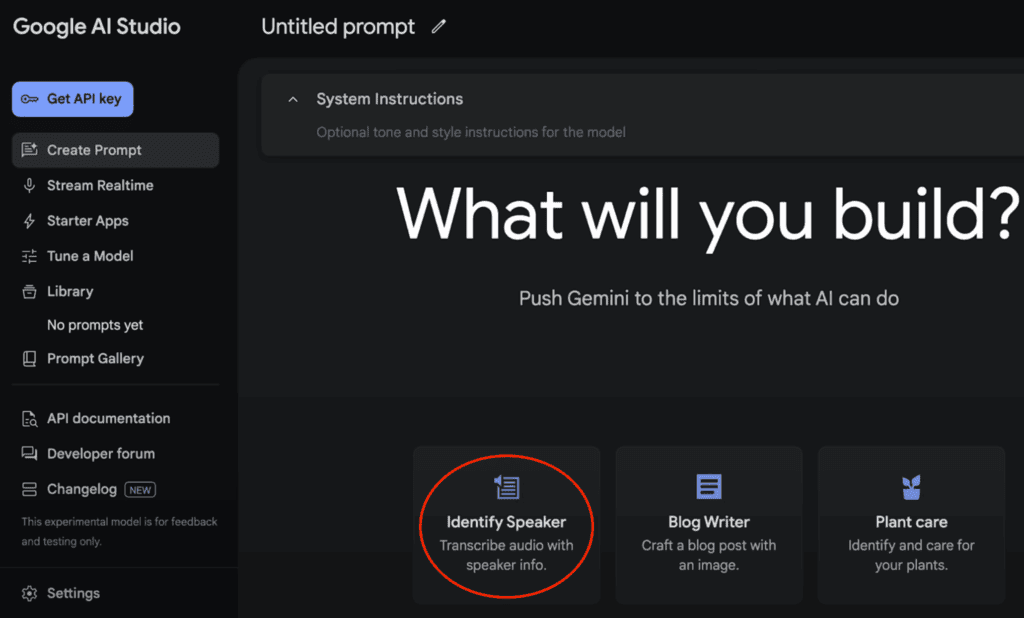Click the Plant care title text

pyautogui.click(x=911, y=523)
